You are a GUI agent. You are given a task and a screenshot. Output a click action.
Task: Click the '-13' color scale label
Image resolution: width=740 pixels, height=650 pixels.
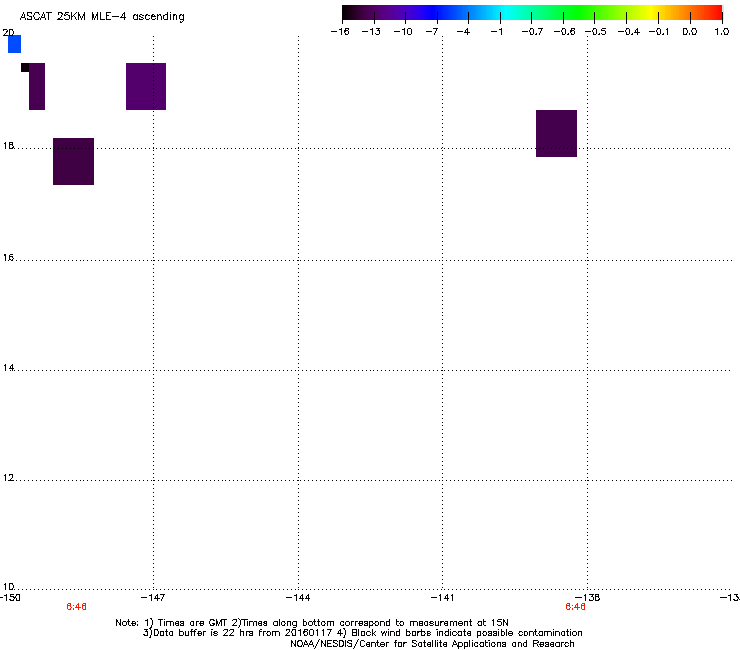(371, 32)
